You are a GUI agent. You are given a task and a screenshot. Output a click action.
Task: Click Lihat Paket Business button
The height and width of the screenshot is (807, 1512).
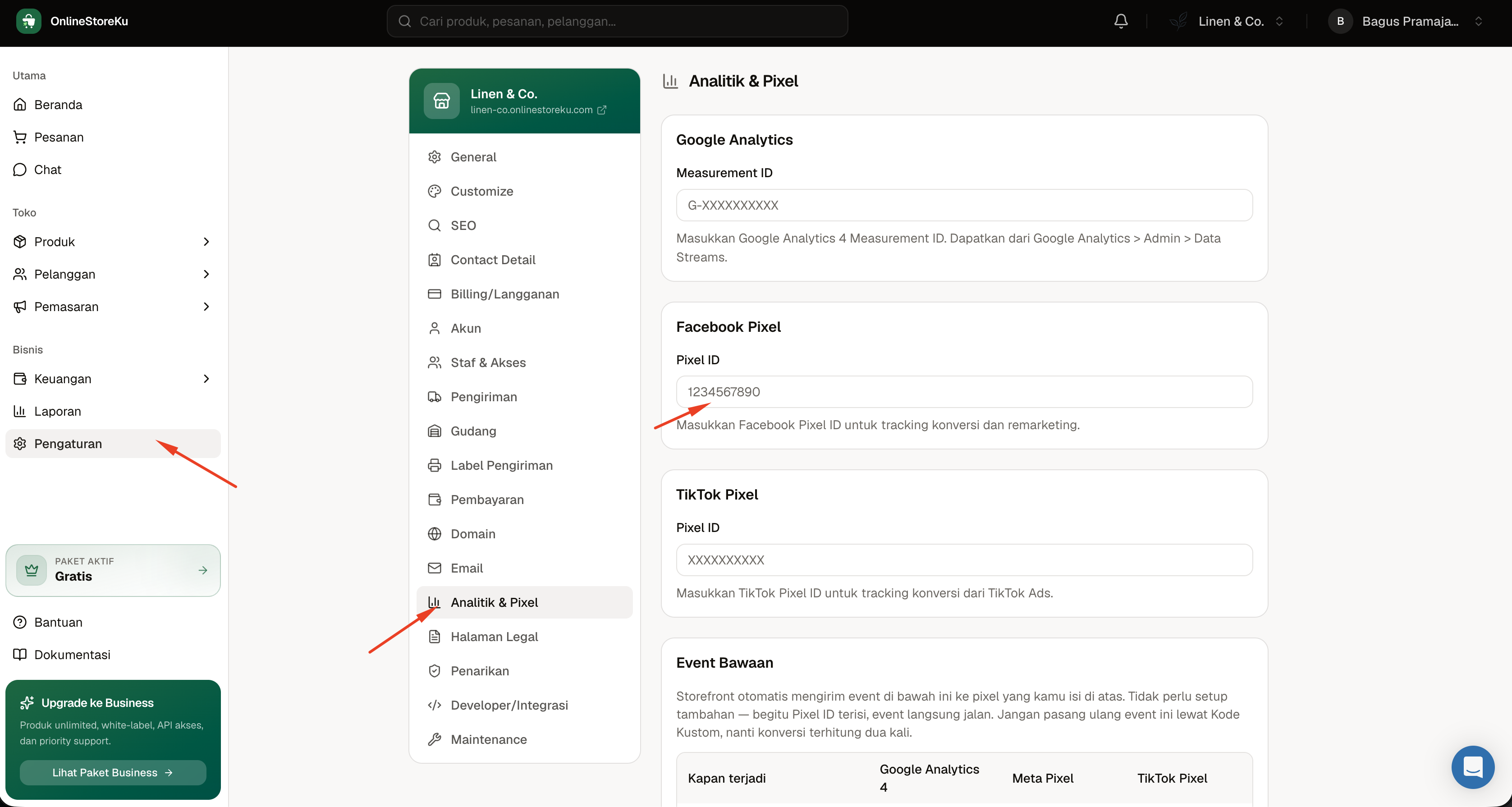[113, 772]
